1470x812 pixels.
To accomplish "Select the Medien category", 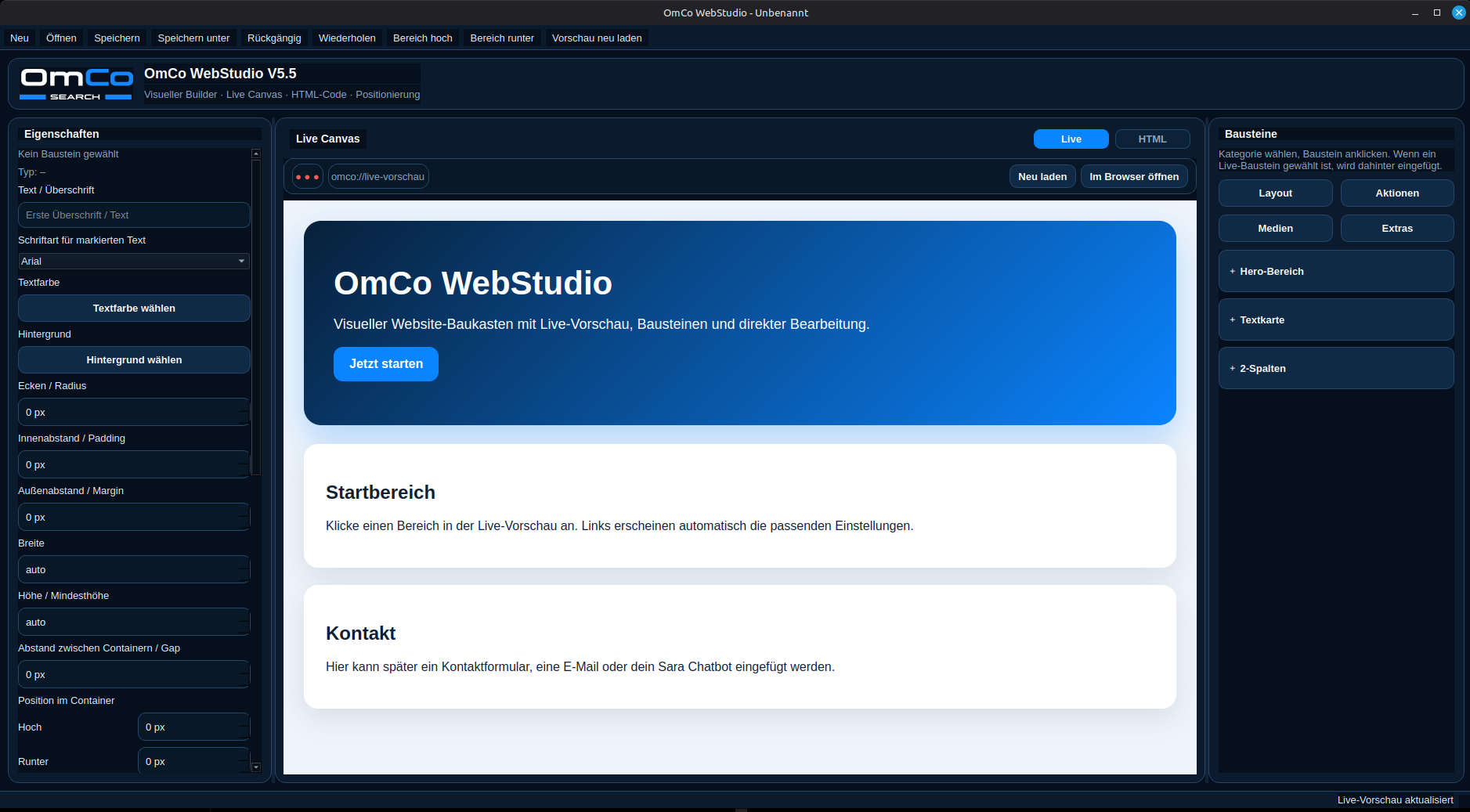I will click(1275, 228).
